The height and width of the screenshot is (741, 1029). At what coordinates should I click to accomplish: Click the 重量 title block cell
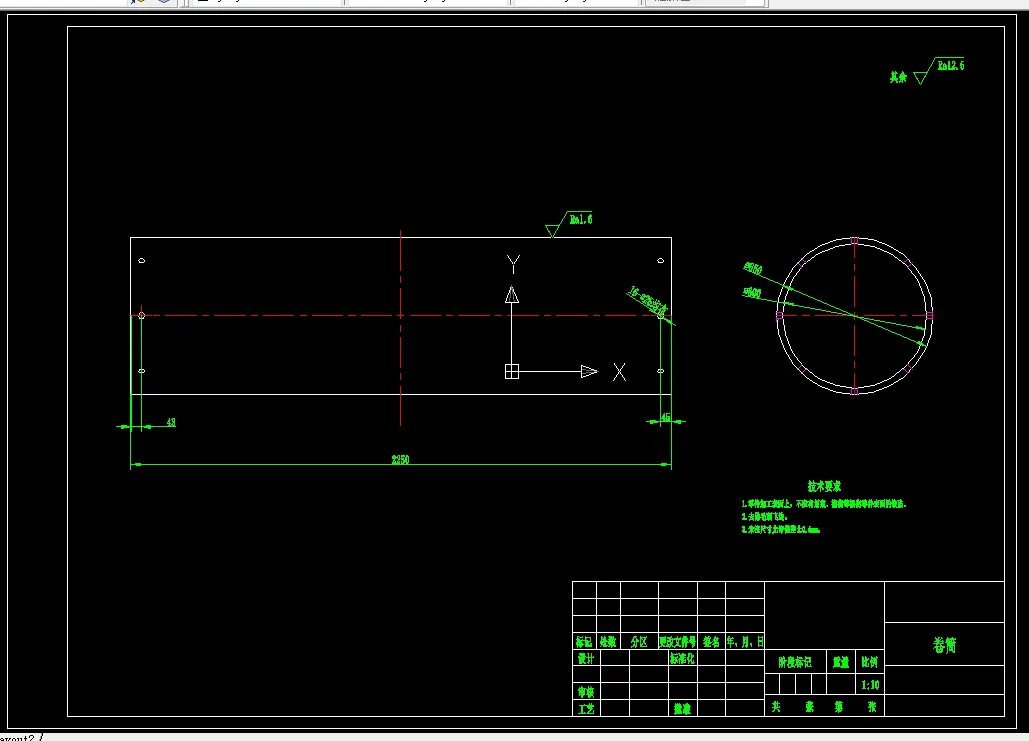click(x=841, y=662)
